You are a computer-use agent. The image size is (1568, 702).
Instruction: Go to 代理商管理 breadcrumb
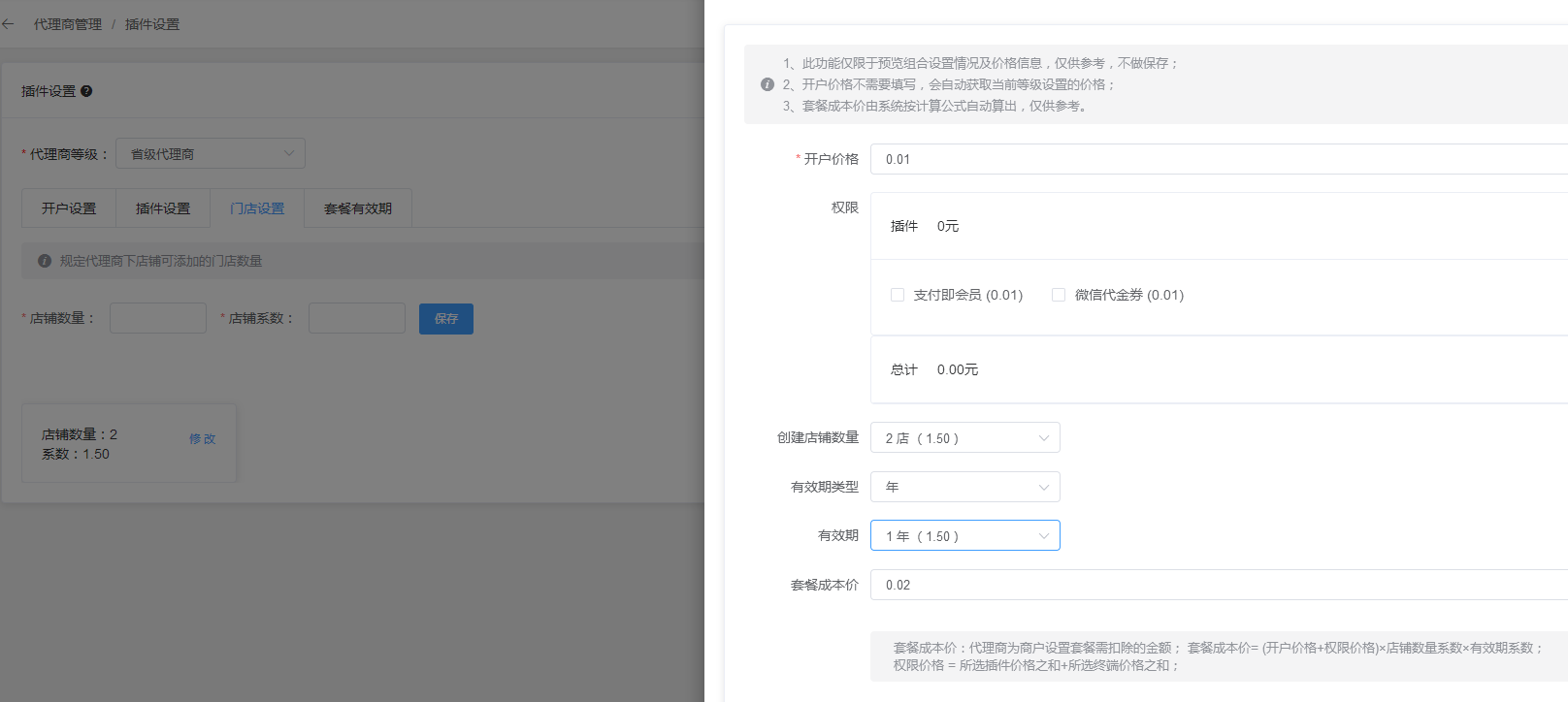(68, 24)
